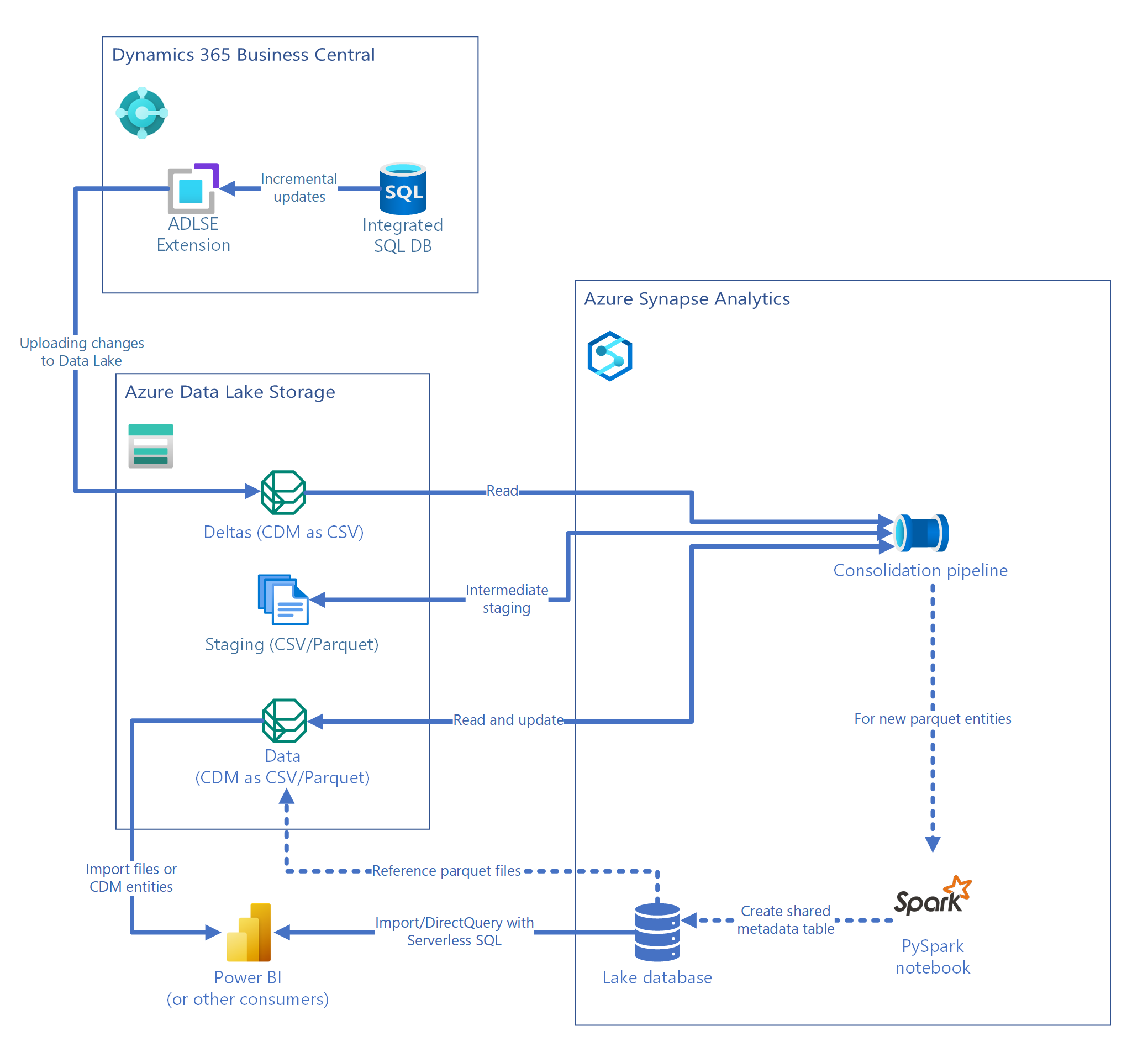
Task: Select the ADLSE Extension icon
Action: 192,188
